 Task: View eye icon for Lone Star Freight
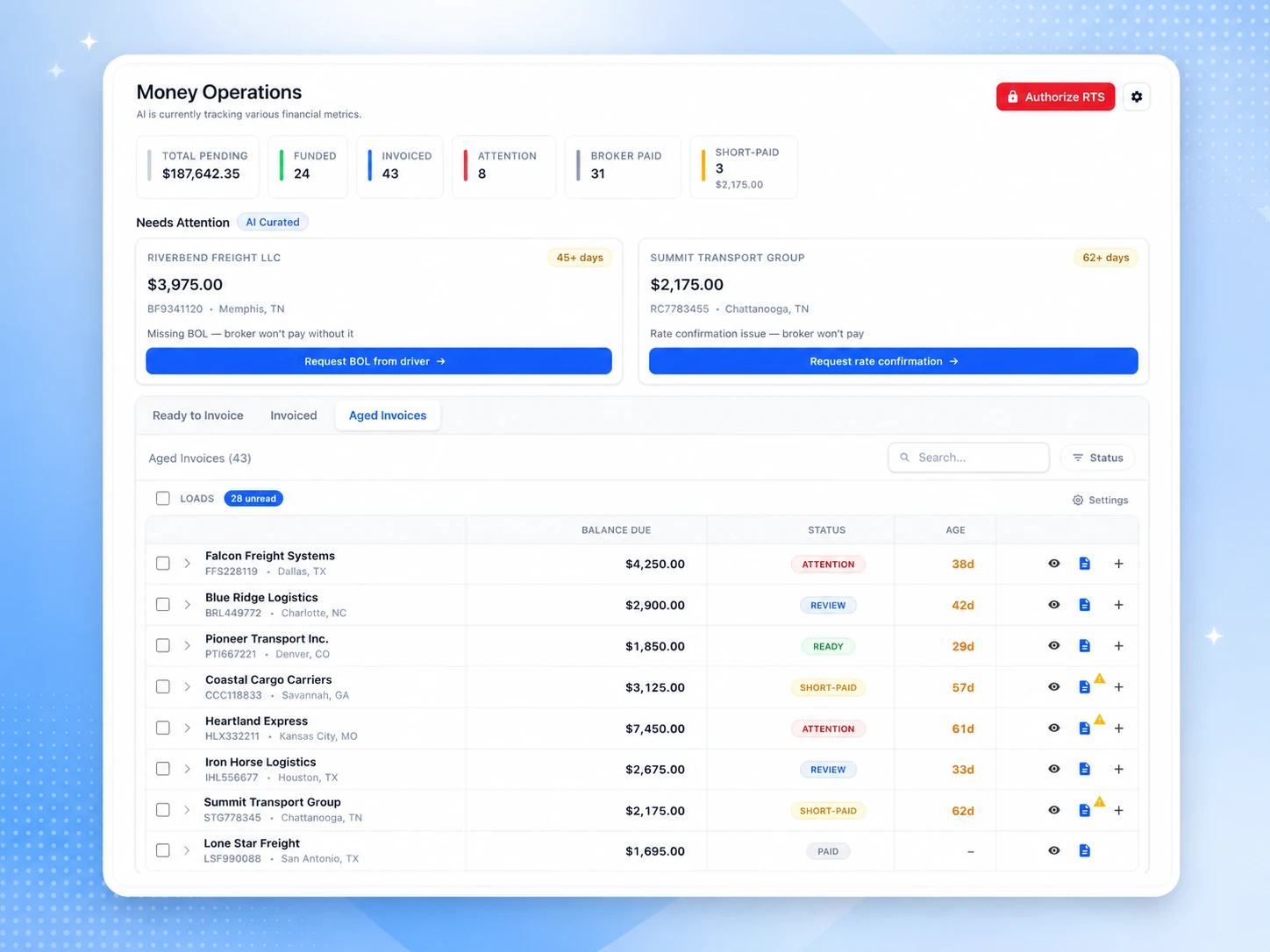pos(1054,851)
